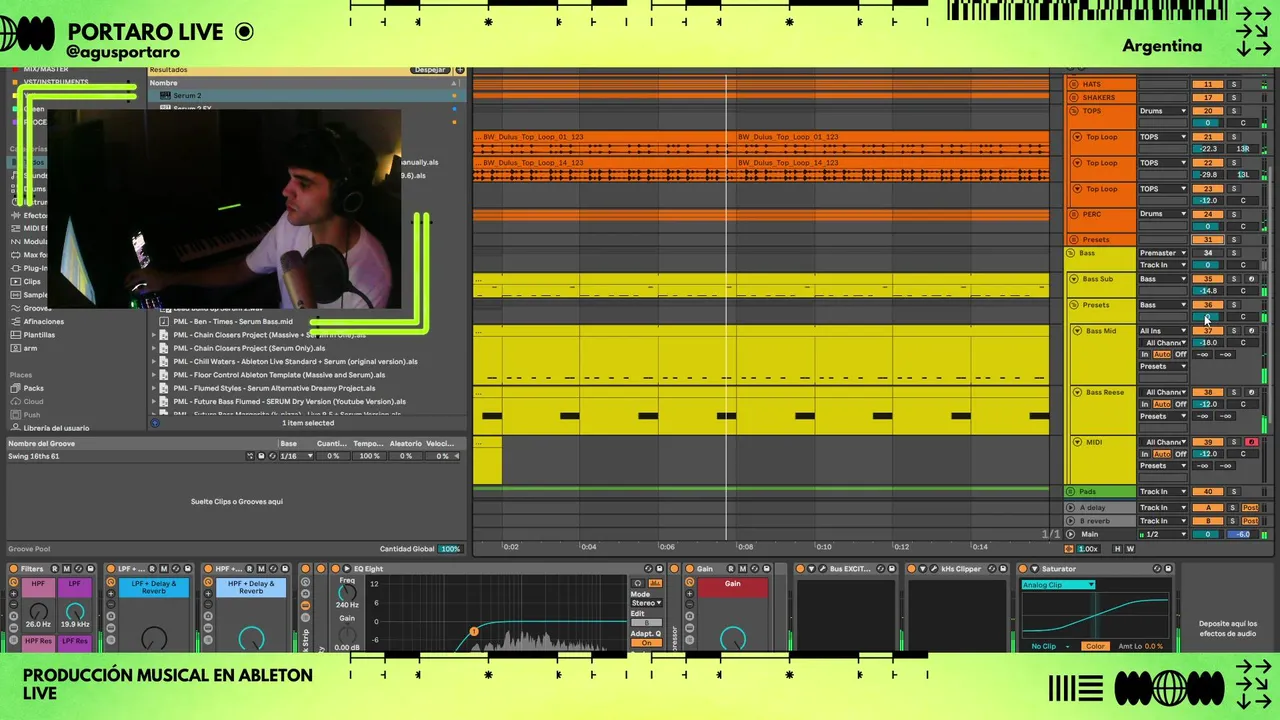Toggle the EQ Eight device on/off

tap(334, 569)
